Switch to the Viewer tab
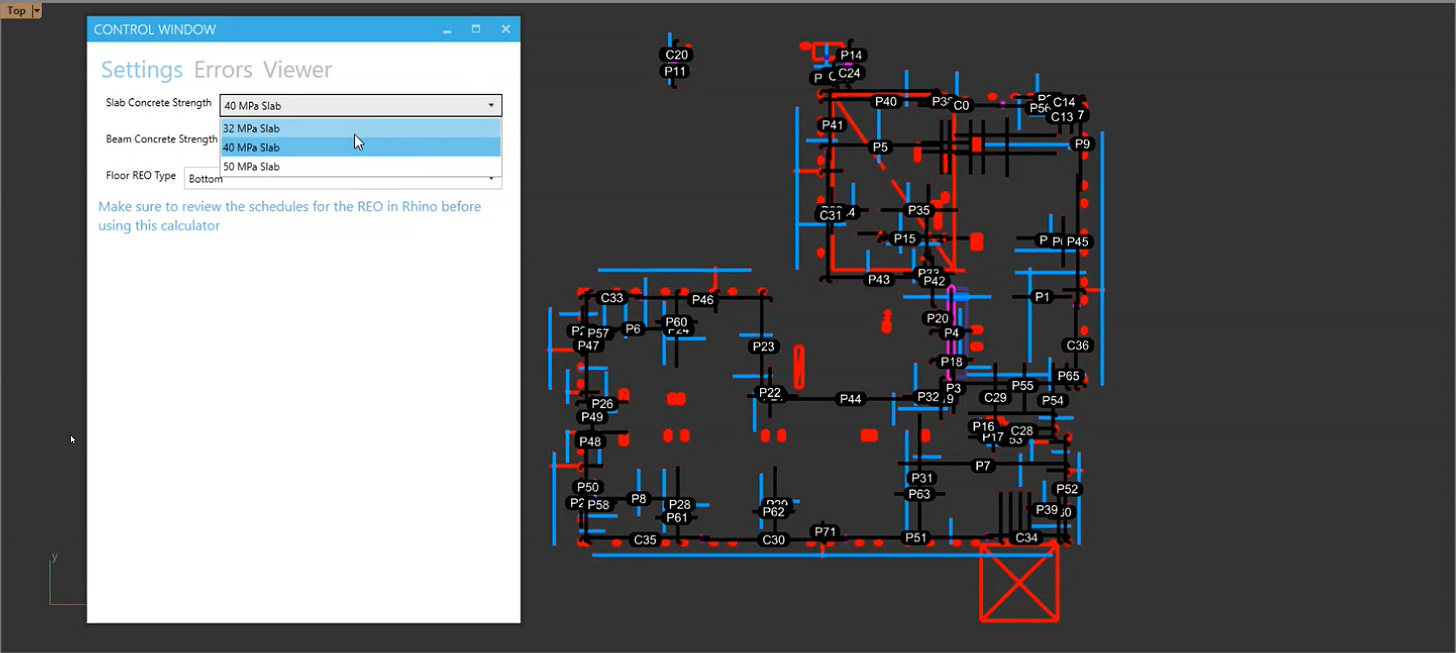 pos(298,70)
